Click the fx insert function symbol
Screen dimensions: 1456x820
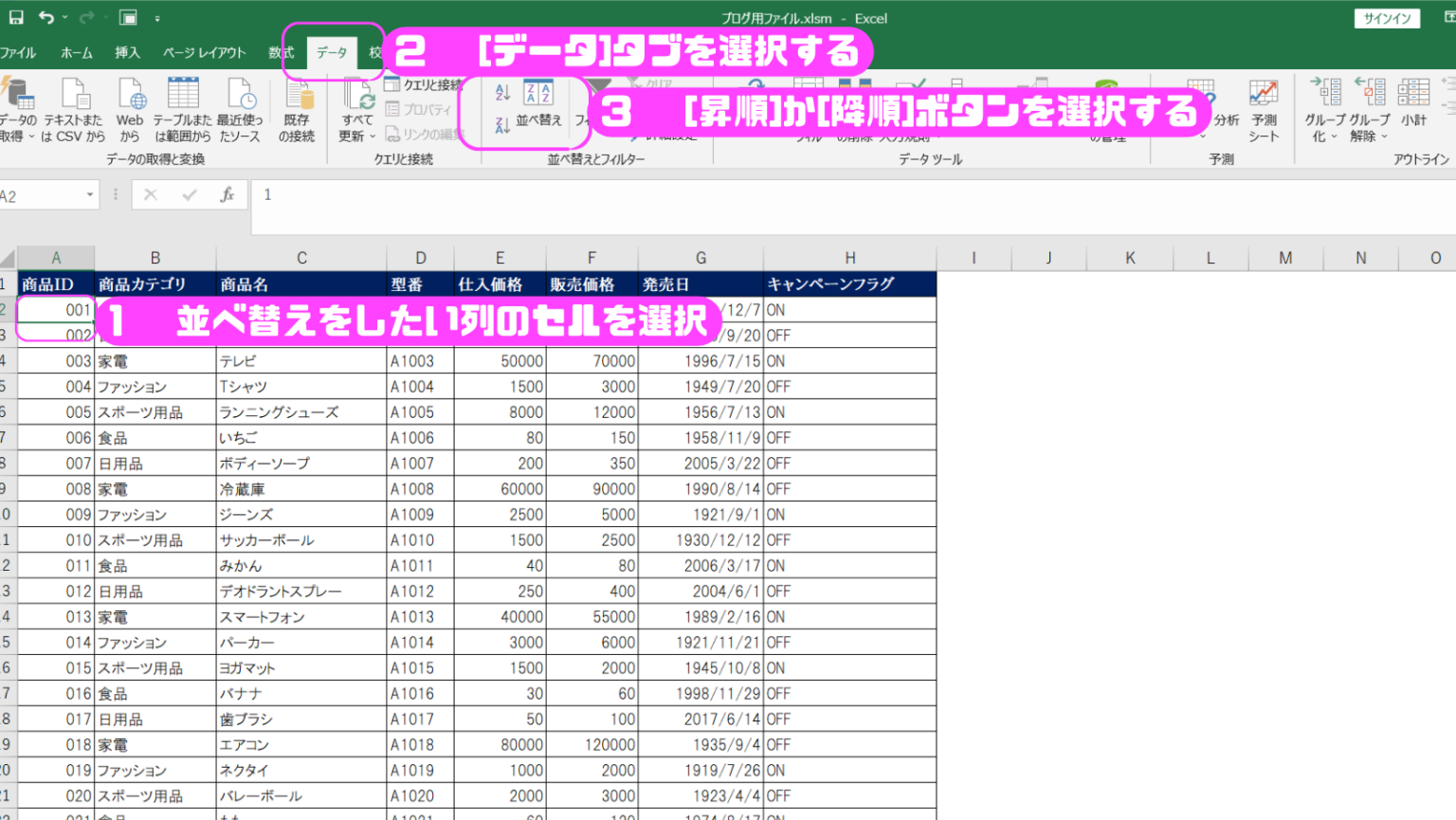tap(227, 194)
